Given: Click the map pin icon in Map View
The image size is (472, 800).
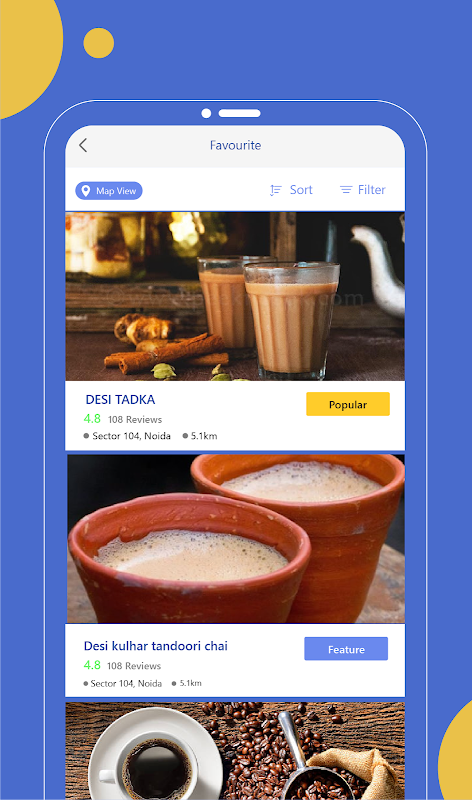Looking at the screenshot, I should click(x=86, y=191).
